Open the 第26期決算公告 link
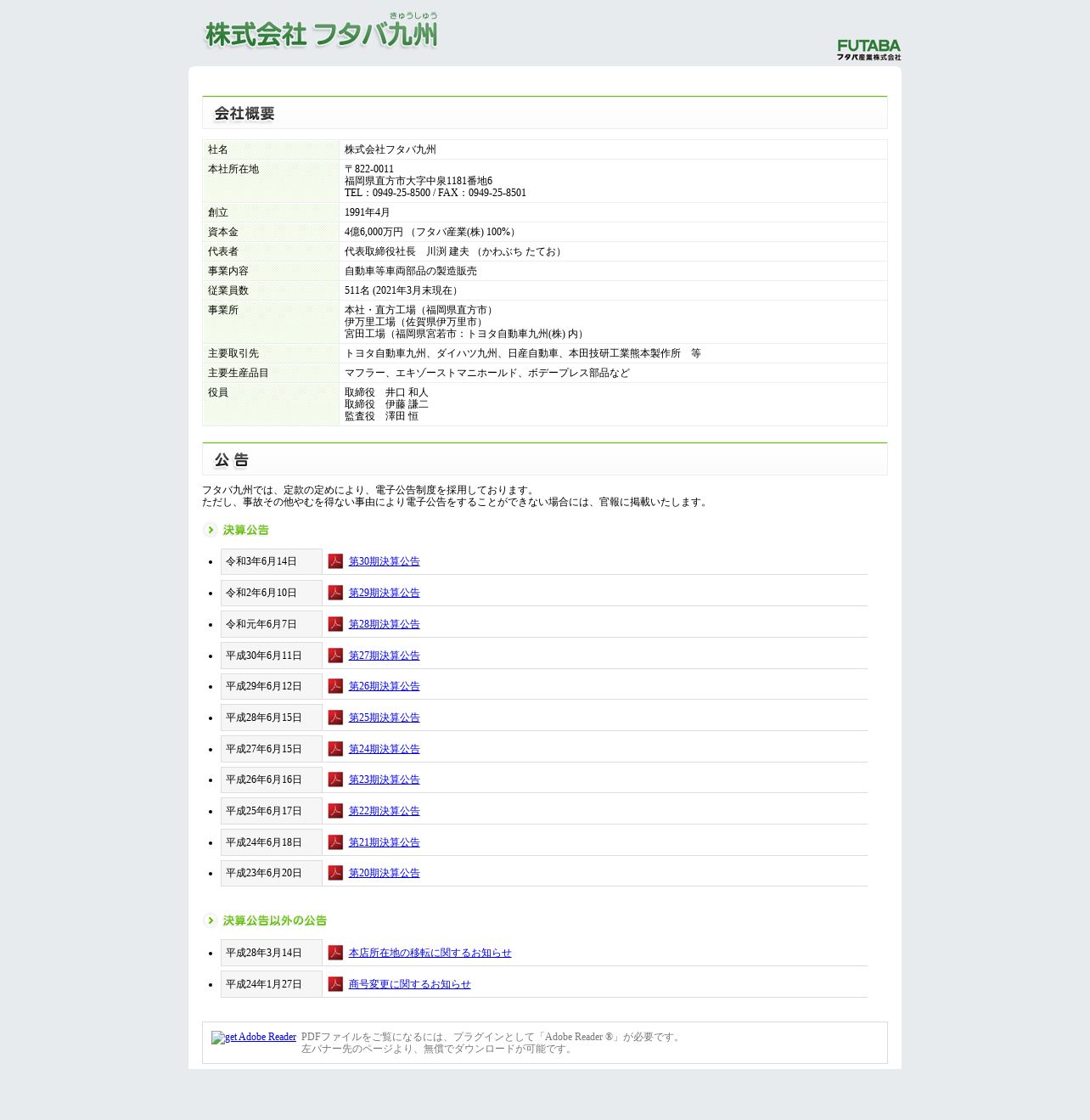Image resolution: width=1090 pixels, height=1120 pixels. (x=384, y=686)
